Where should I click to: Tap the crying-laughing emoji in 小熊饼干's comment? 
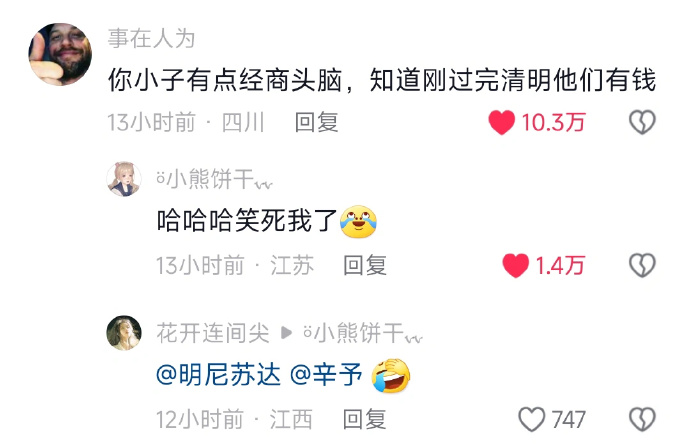[358, 221]
